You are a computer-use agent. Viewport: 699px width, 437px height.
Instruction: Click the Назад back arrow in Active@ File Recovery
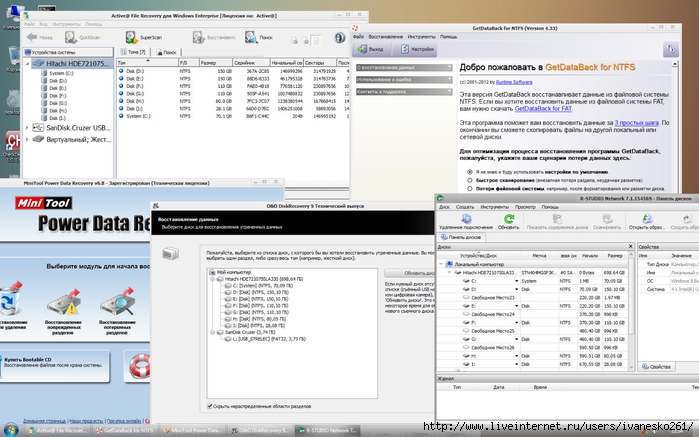point(32,37)
